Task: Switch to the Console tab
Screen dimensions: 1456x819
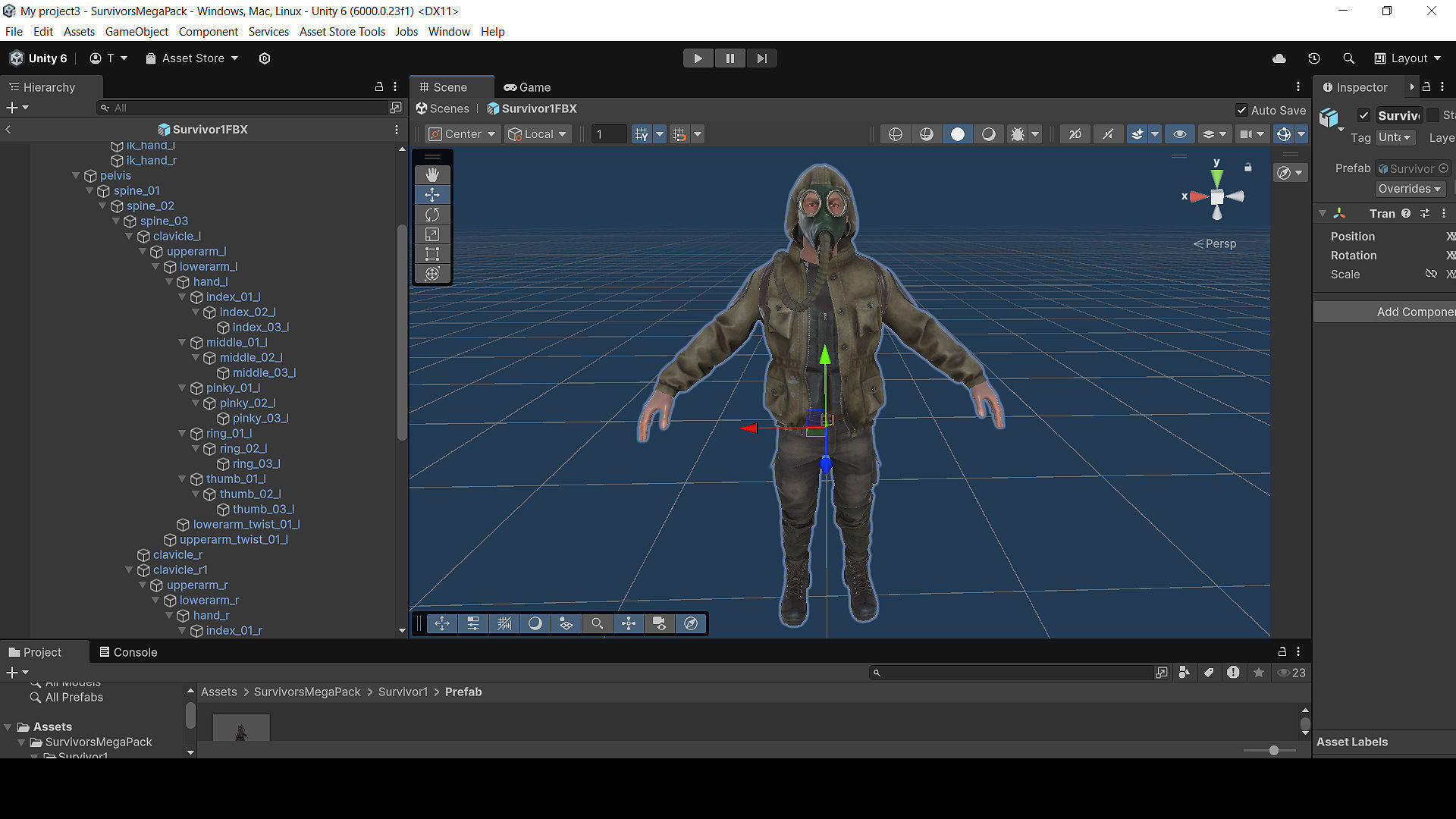Action: tap(128, 652)
